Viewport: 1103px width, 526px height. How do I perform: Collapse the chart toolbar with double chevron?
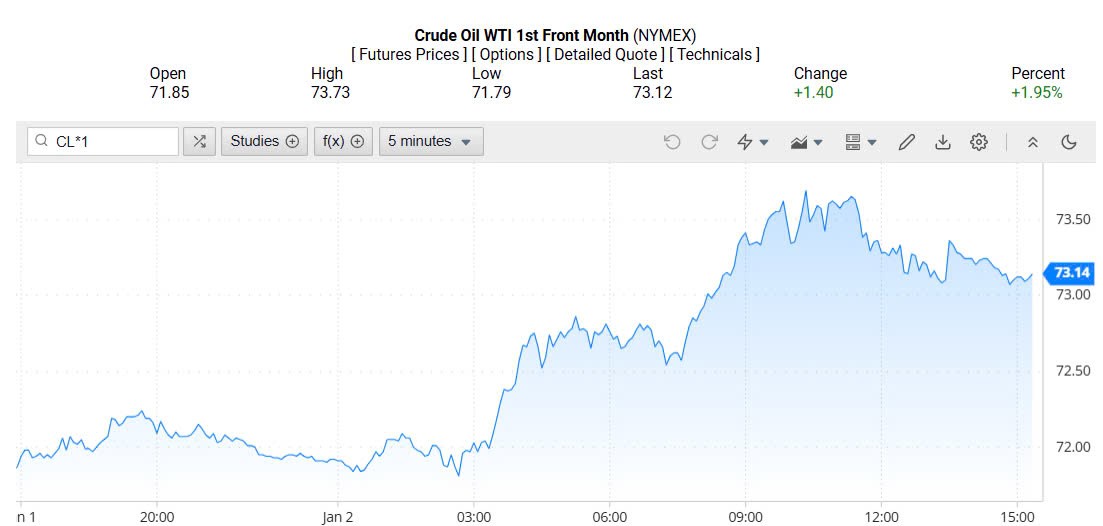[1033, 142]
